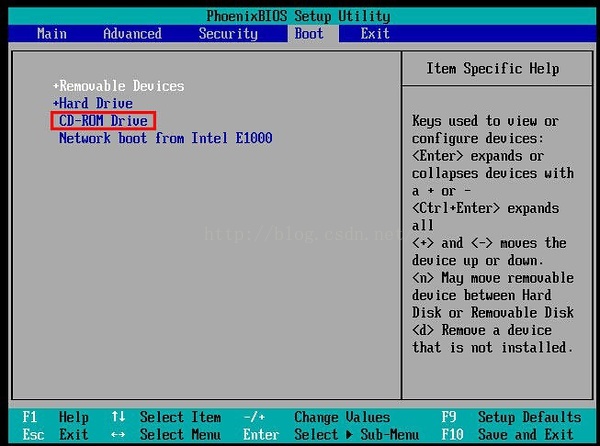600x446 pixels.
Task: Click '<n> May move removable' help line
Action: pos(493,278)
